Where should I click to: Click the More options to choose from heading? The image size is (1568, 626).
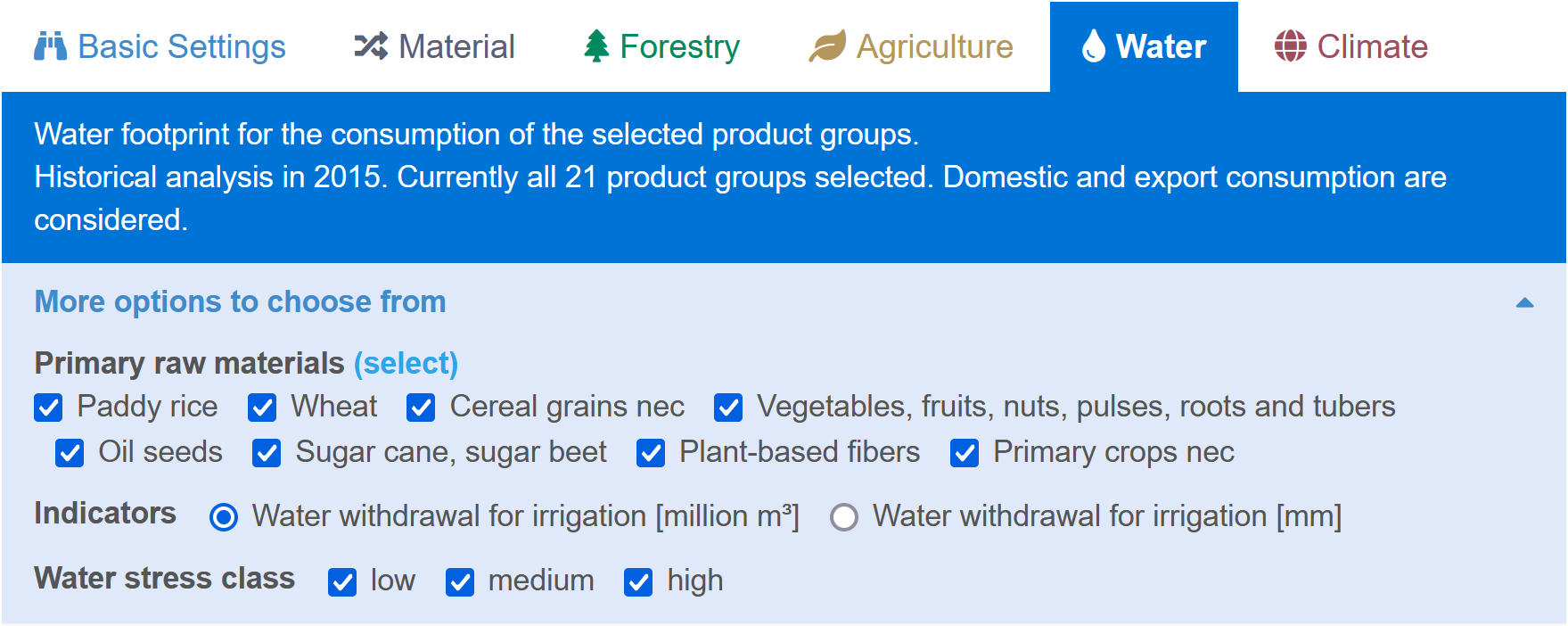pos(240,302)
